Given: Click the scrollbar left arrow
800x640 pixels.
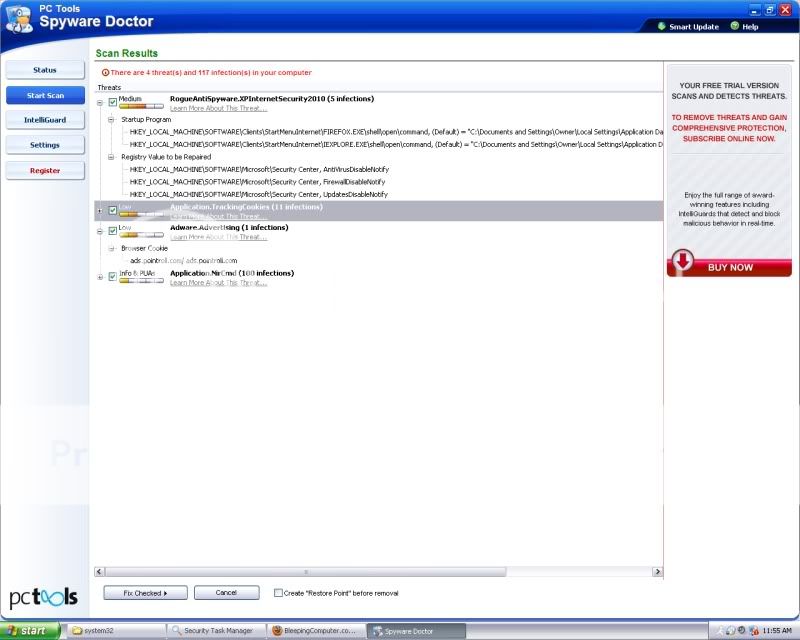Looking at the screenshot, I should click(x=99, y=572).
